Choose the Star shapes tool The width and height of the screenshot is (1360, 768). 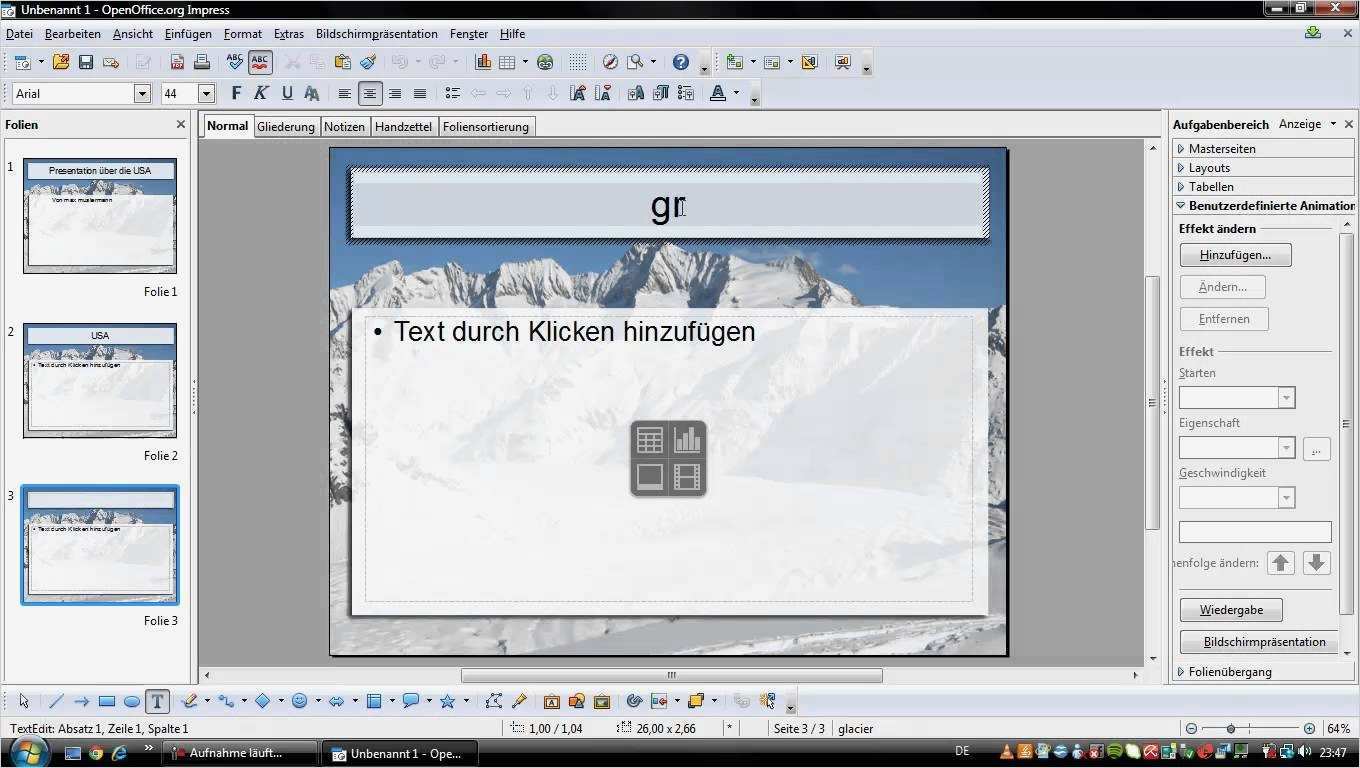pos(447,701)
